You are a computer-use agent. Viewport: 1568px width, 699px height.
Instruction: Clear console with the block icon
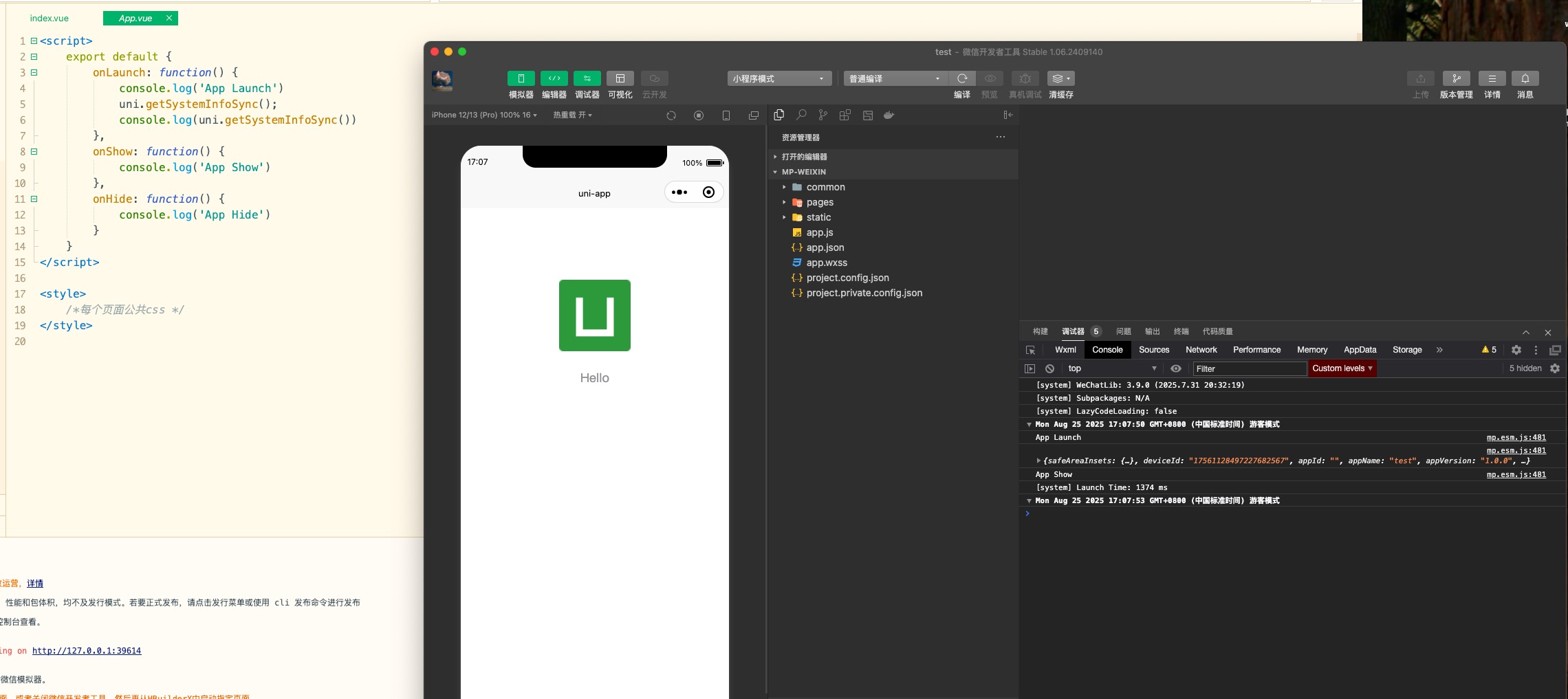point(1049,368)
